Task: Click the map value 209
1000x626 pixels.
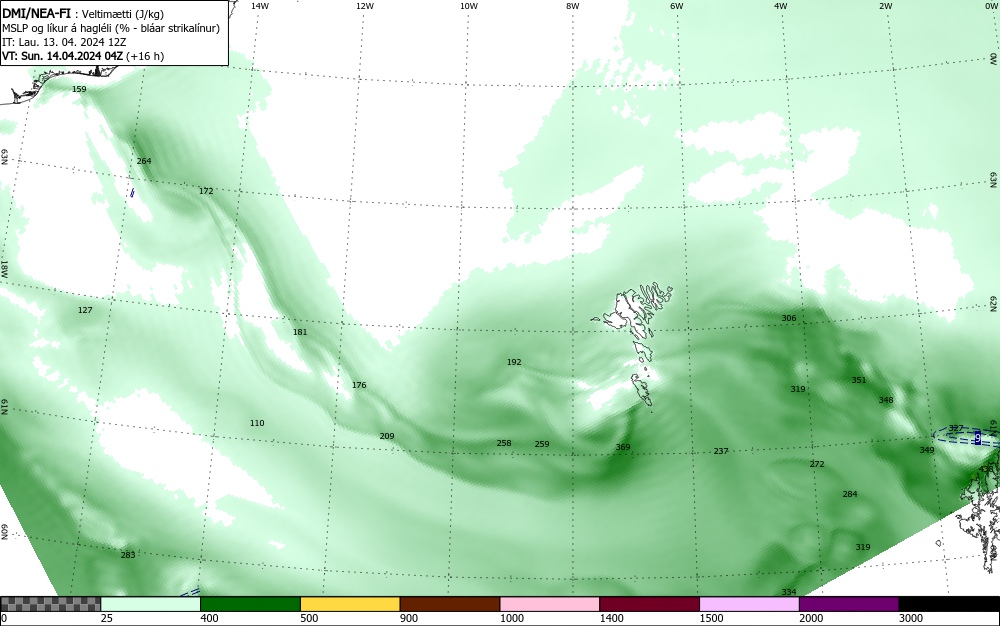Action: pyautogui.click(x=387, y=436)
